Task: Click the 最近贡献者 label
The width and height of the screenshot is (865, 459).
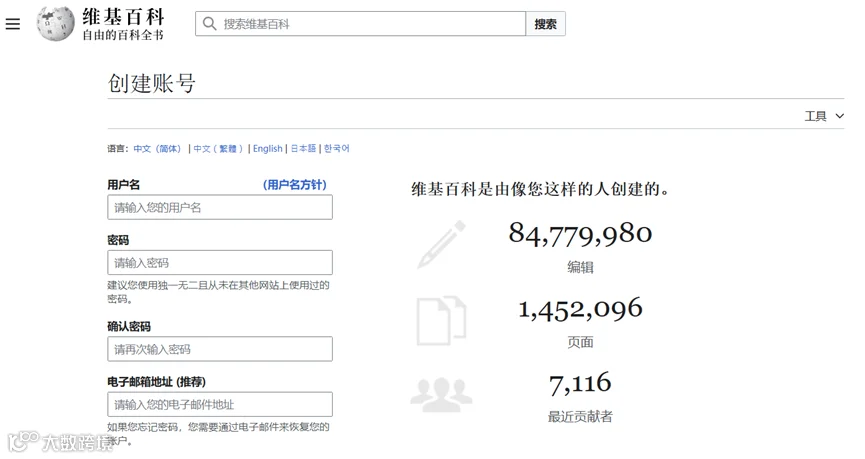Action: click(580, 417)
